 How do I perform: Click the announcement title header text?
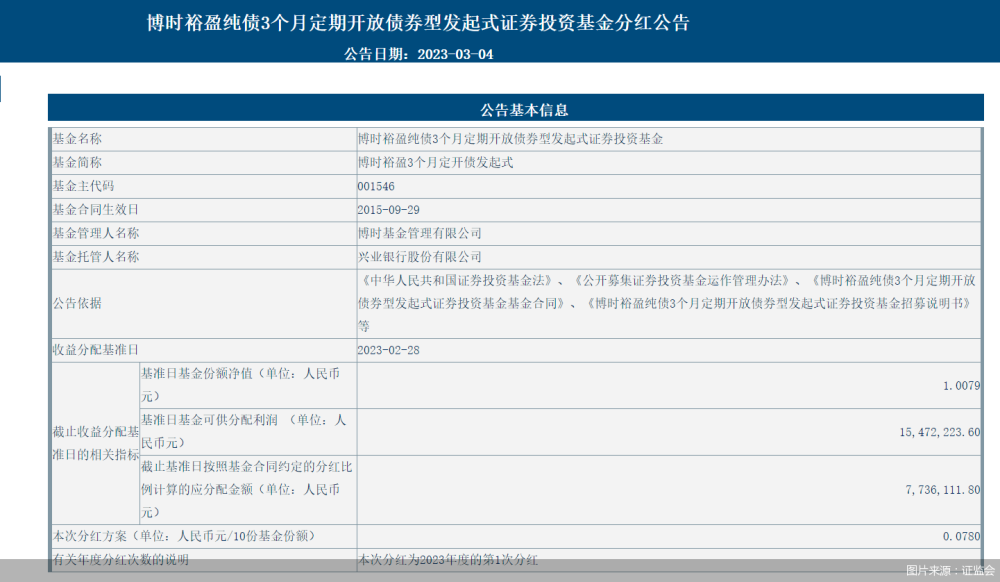click(x=418, y=23)
